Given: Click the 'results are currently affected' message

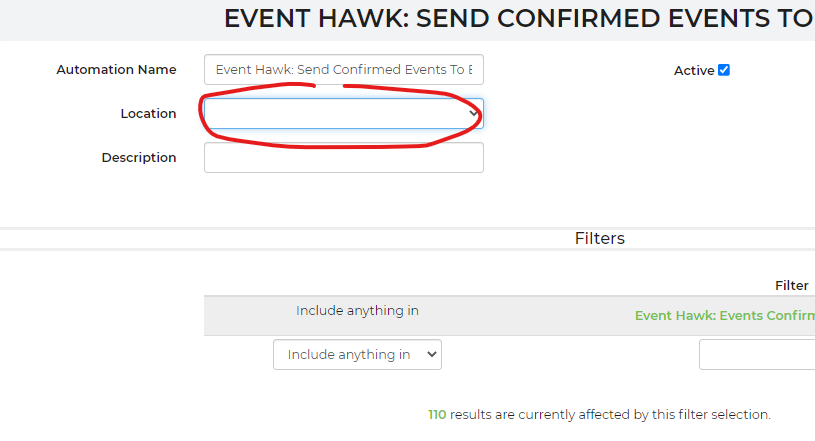Looking at the screenshot, I should point(610,414).
